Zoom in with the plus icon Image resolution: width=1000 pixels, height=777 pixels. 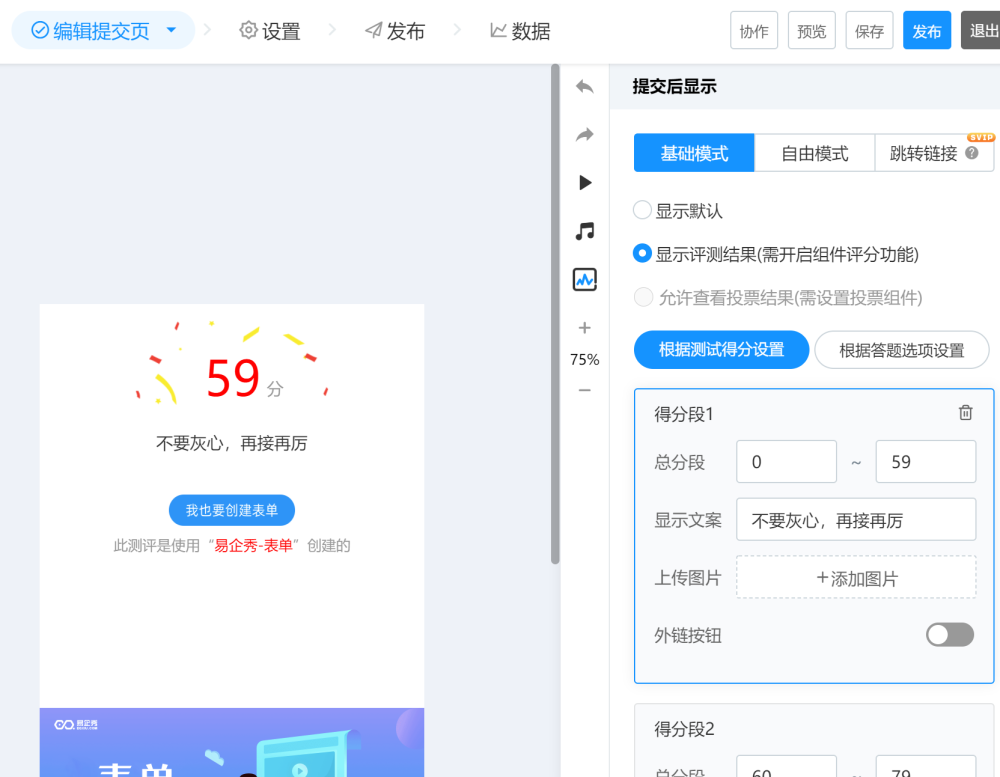(585, 328)
